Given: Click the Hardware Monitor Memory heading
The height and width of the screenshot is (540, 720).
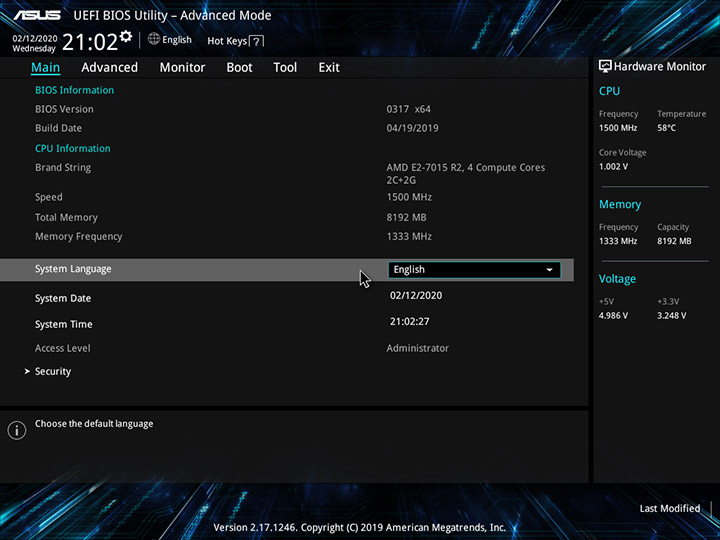Looking at the screenshot, I should pos(620,204).
